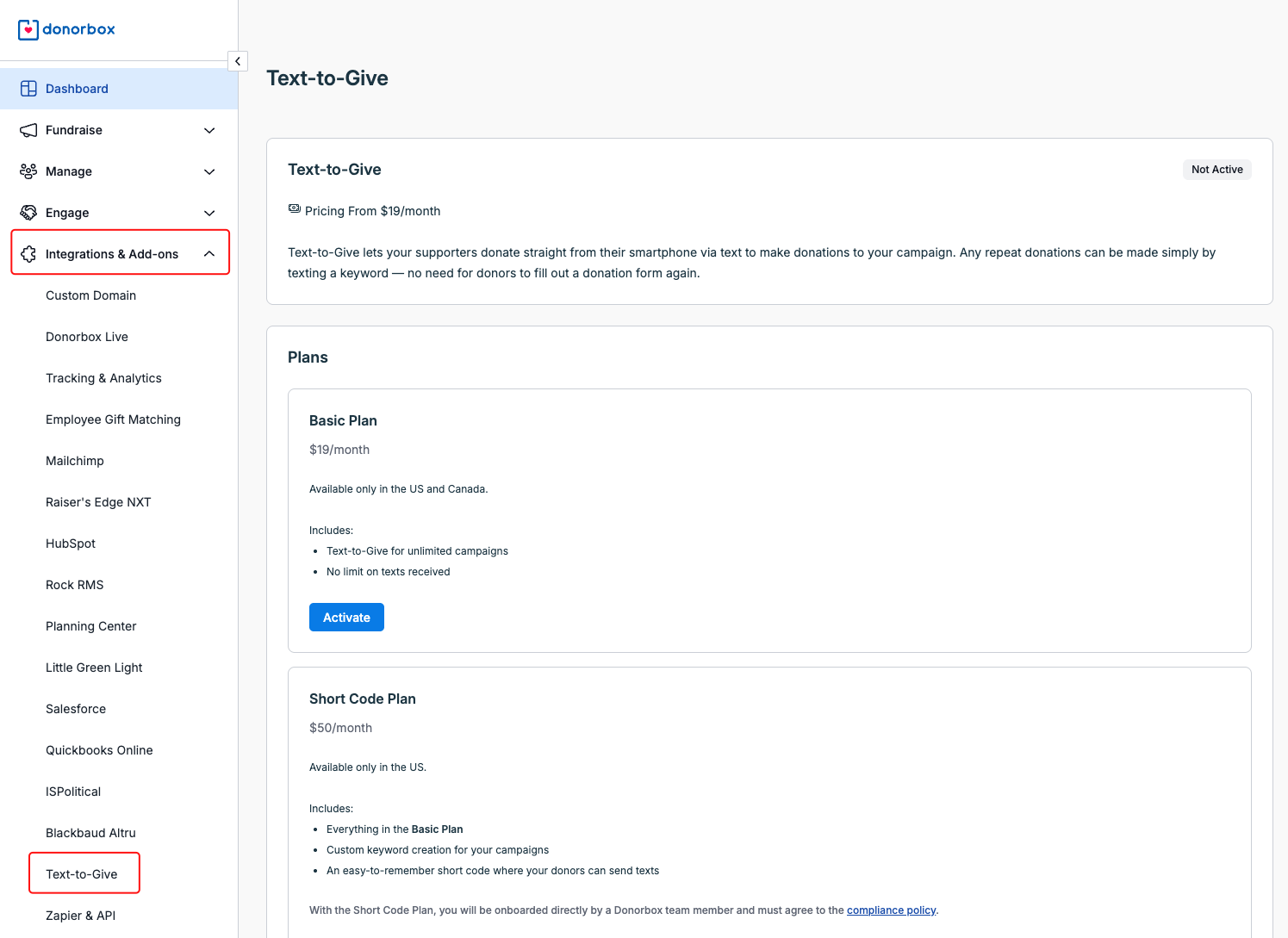This screenshot has height=938, width=1288.
Task: Click 'Text-to-Give for unlimited campaigns' bullet
Action: click(417, 551)
